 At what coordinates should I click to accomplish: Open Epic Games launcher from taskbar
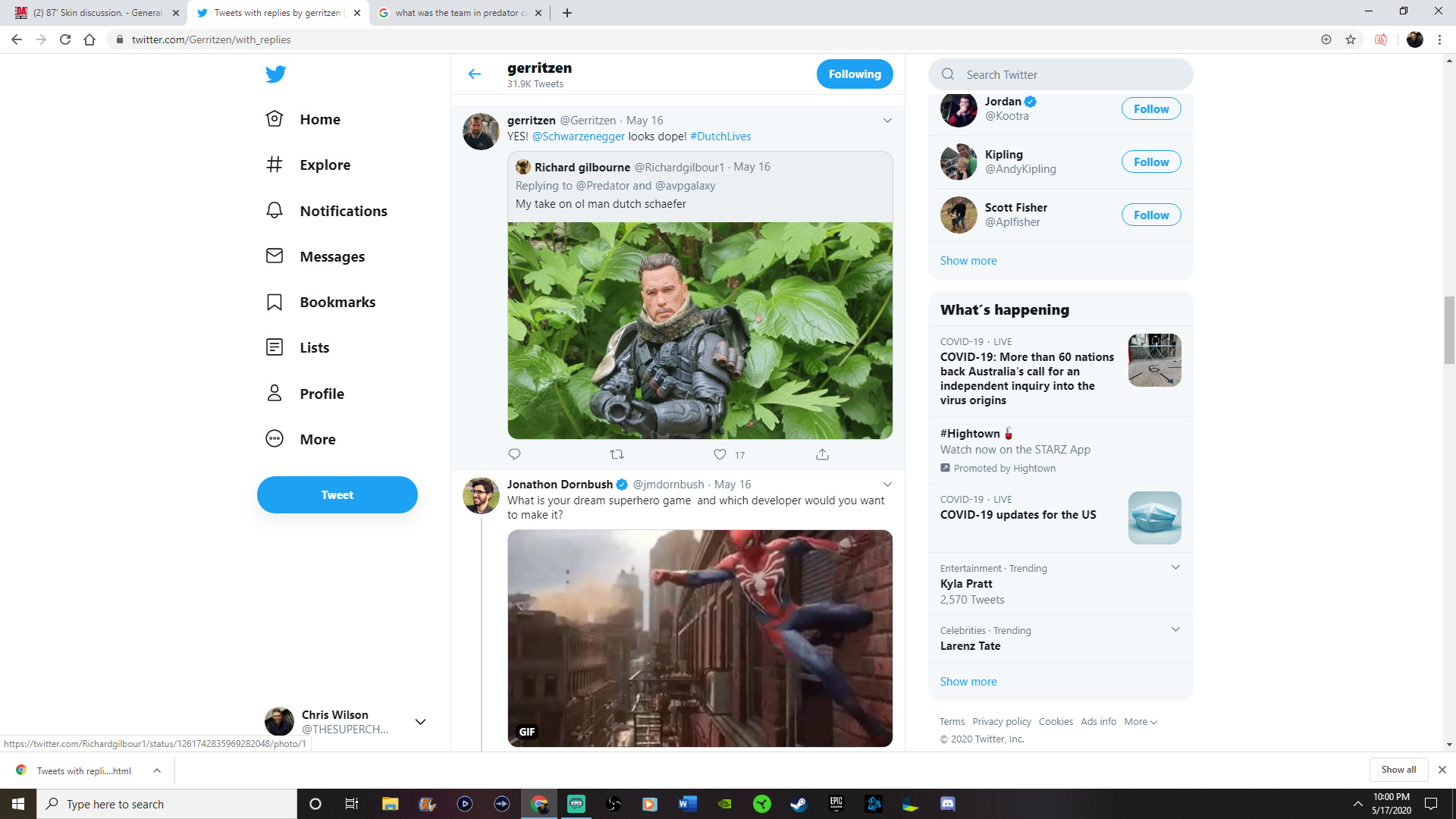point(836,804)
